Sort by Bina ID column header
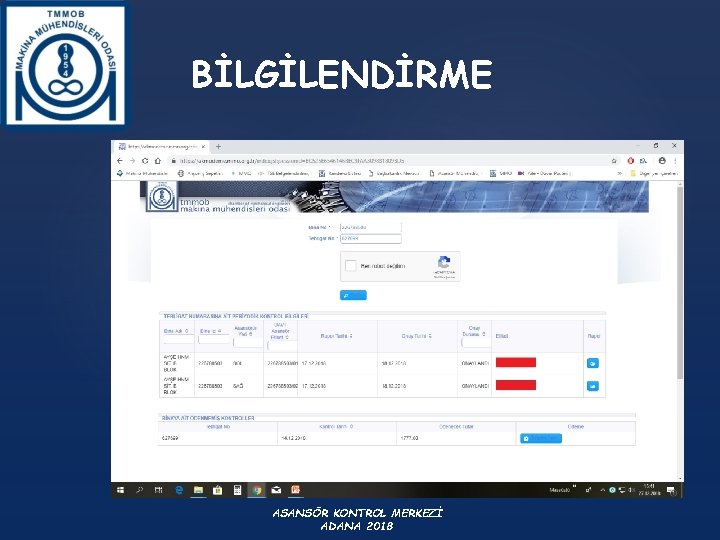 tap(211, 331)
